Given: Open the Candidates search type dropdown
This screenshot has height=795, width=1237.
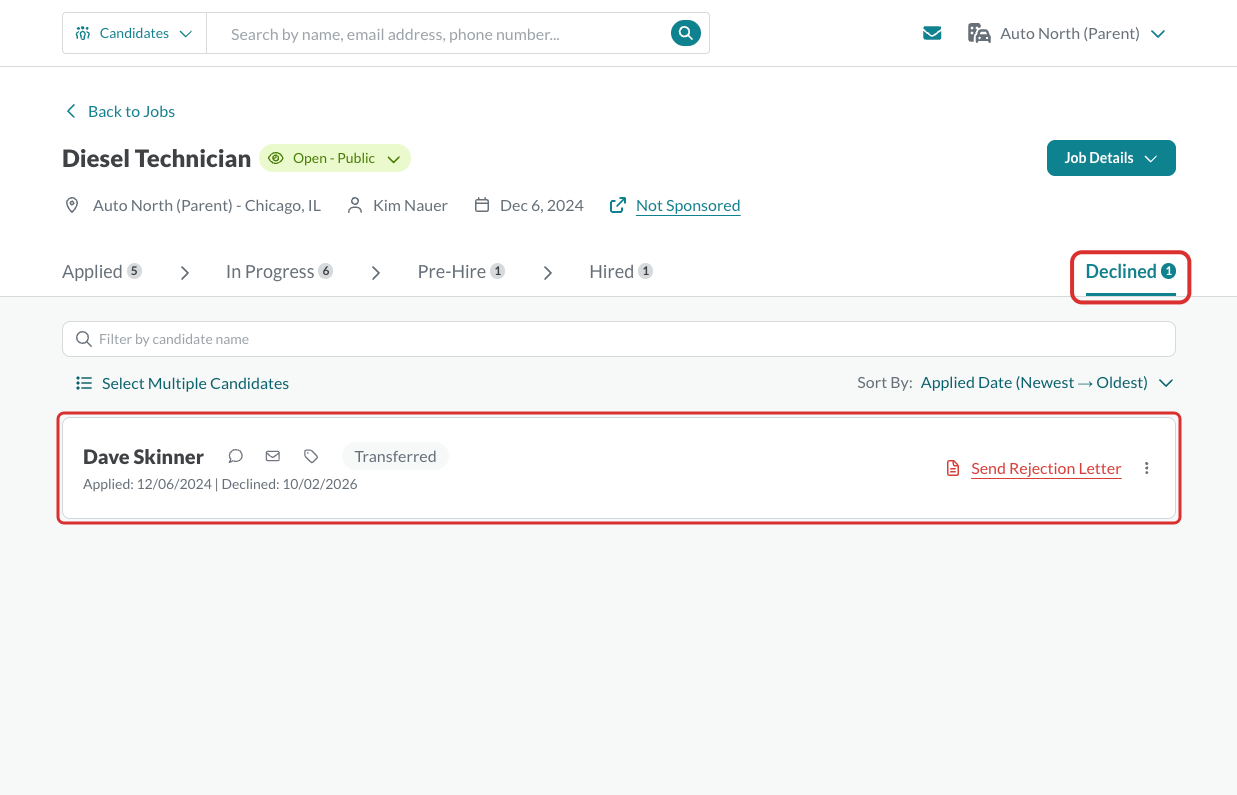Looking at the screenshot, I should tap(134, 33).
